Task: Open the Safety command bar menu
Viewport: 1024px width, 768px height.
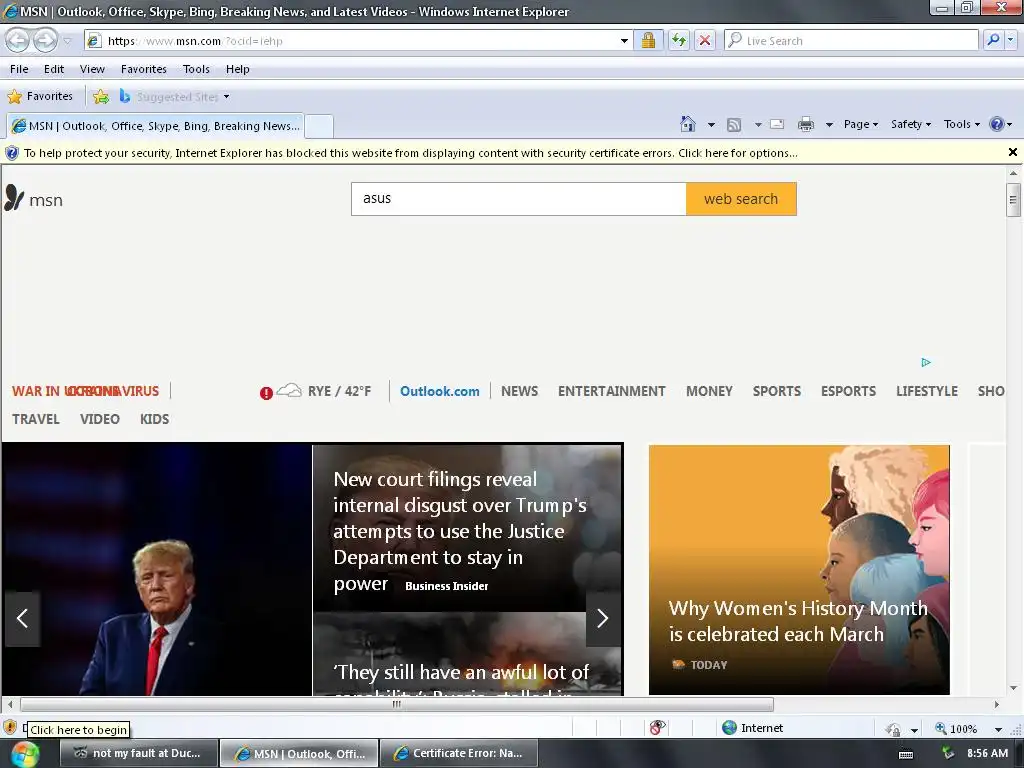Action: click(911, 124)
